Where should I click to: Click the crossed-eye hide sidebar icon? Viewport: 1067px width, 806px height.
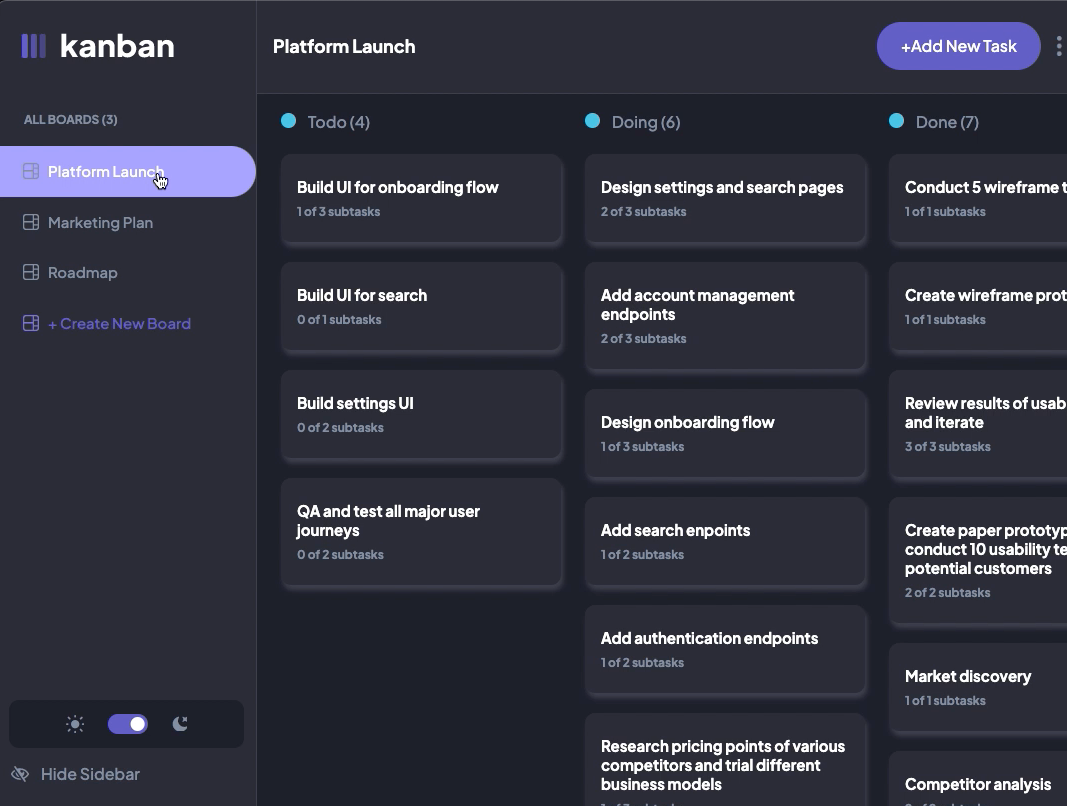[x=20, y=774]
